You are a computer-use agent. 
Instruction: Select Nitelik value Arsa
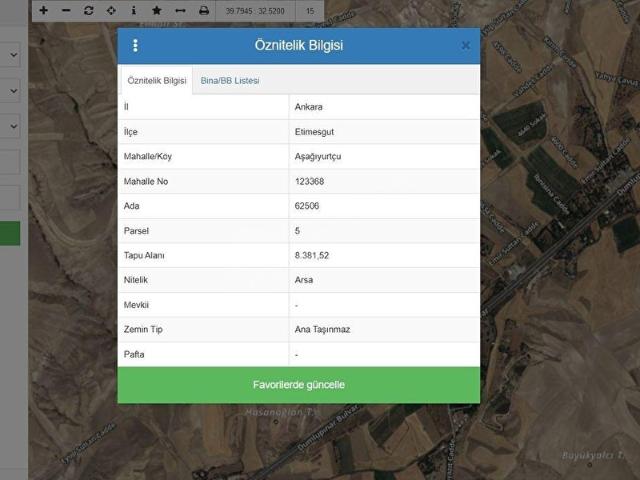[304, 280]
